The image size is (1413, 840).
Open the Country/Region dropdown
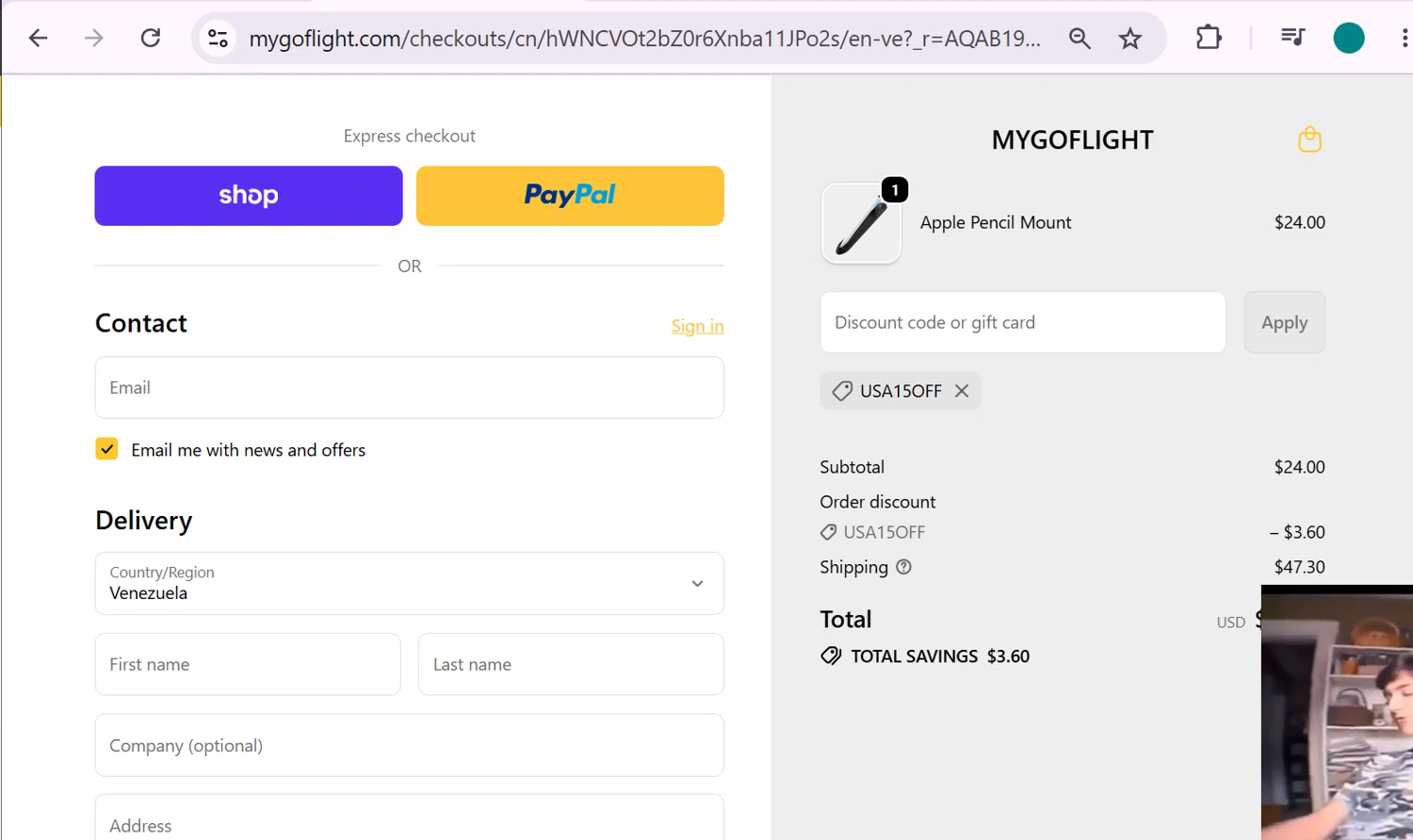coord(409,584)
